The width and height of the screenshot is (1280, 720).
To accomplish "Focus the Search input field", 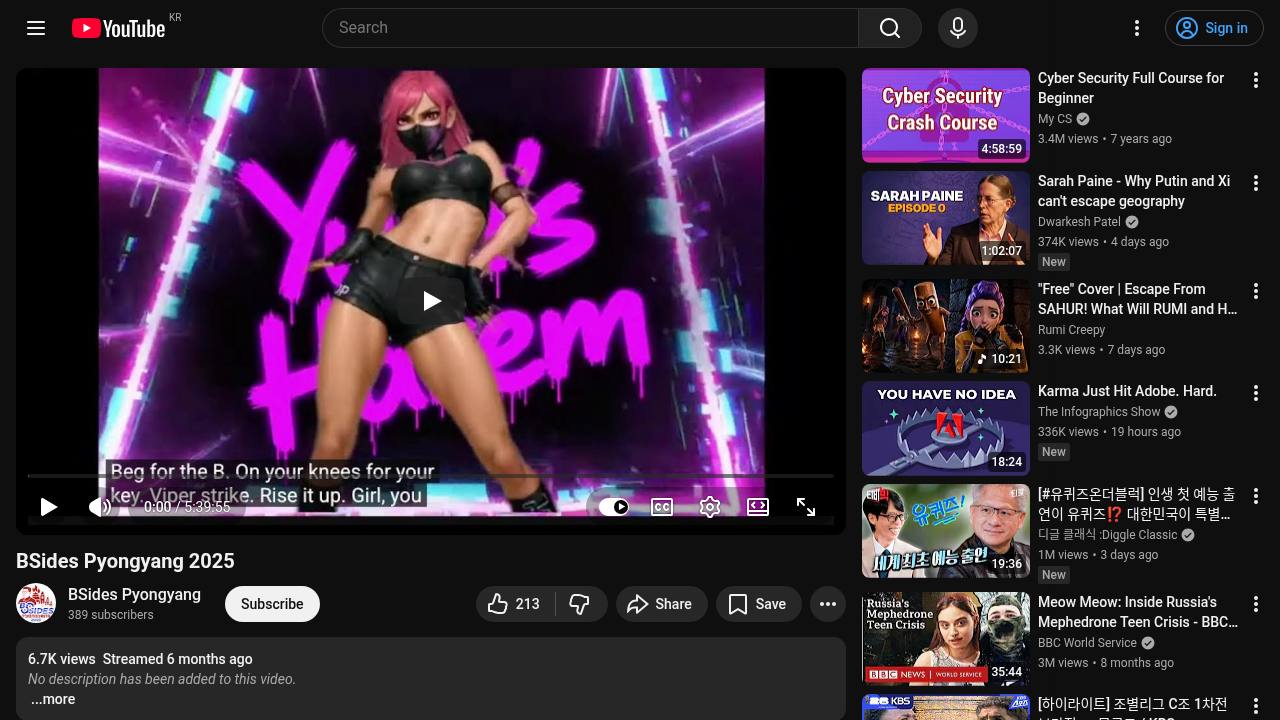I will pos(590,28).
